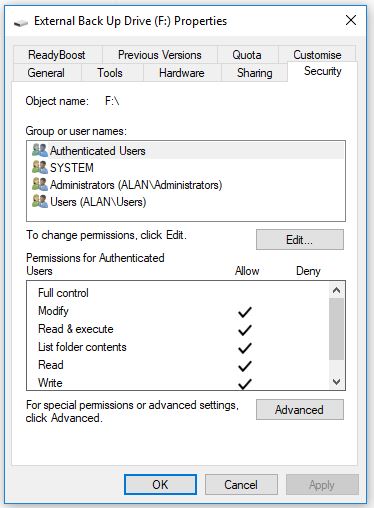Viewport: 374px width, 508px height.
Task: Open Advanced security settings
Action: 300,409
